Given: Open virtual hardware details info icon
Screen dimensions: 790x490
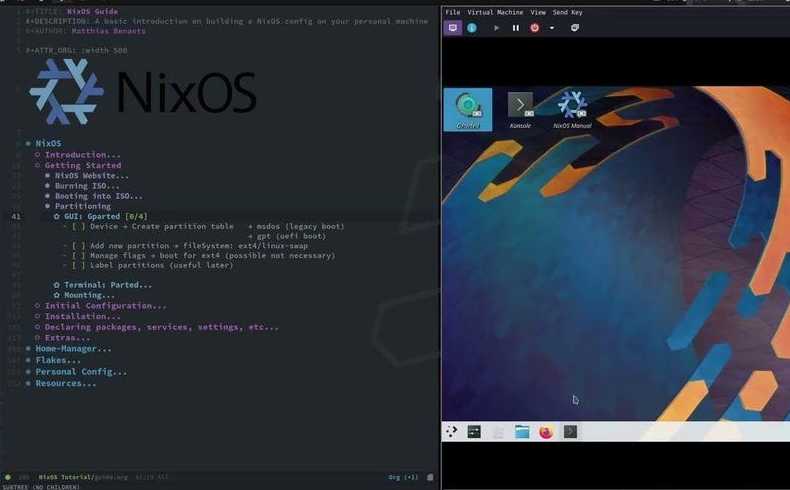Looking at the screenshot, I should pos(472,28).
